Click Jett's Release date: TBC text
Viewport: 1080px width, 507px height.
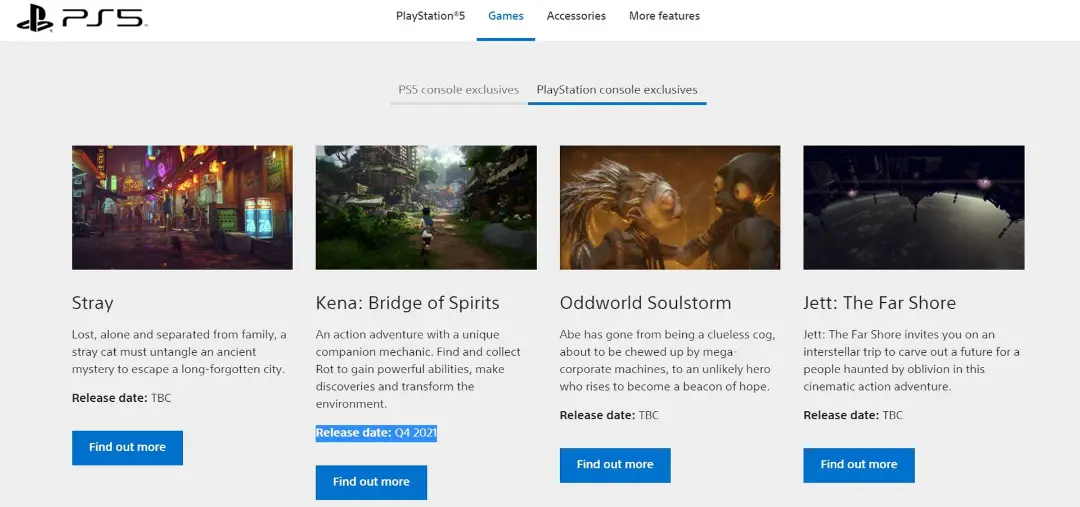(853, 415)
